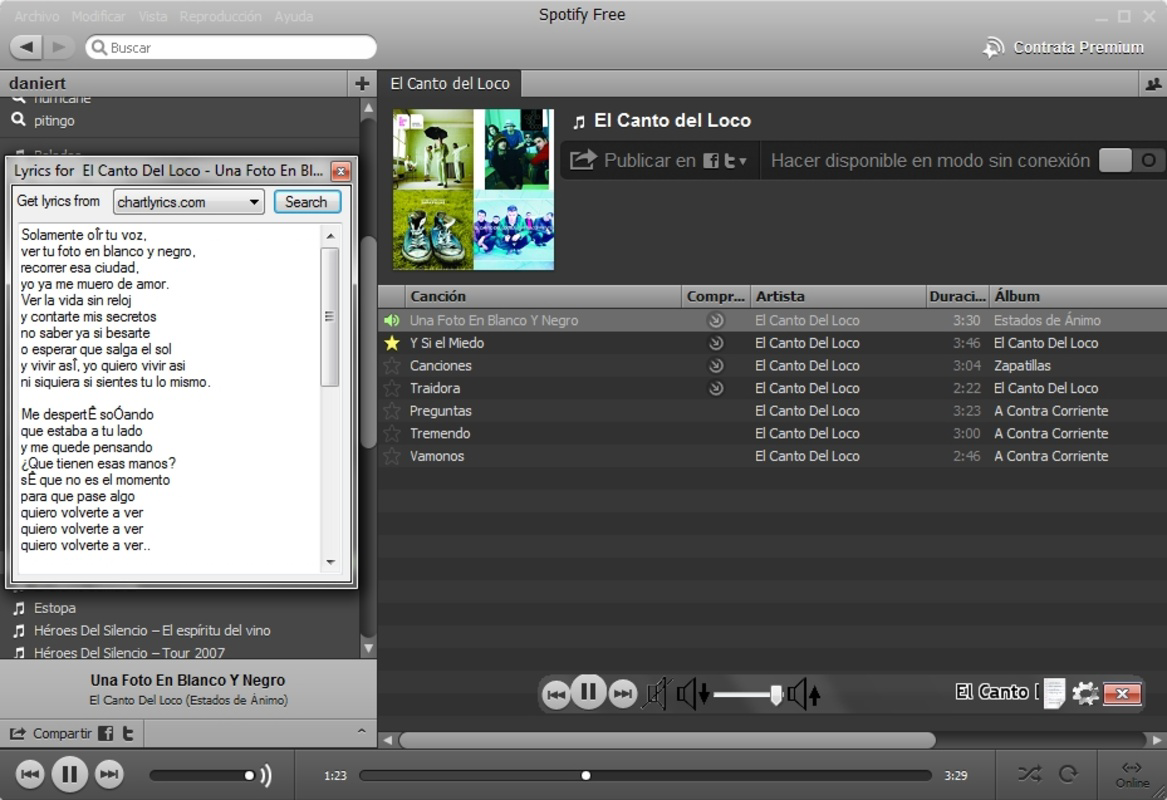The image size is (1167, 800).
Task: Click mute icon in the mini player overlay
Action: (656, 694)
